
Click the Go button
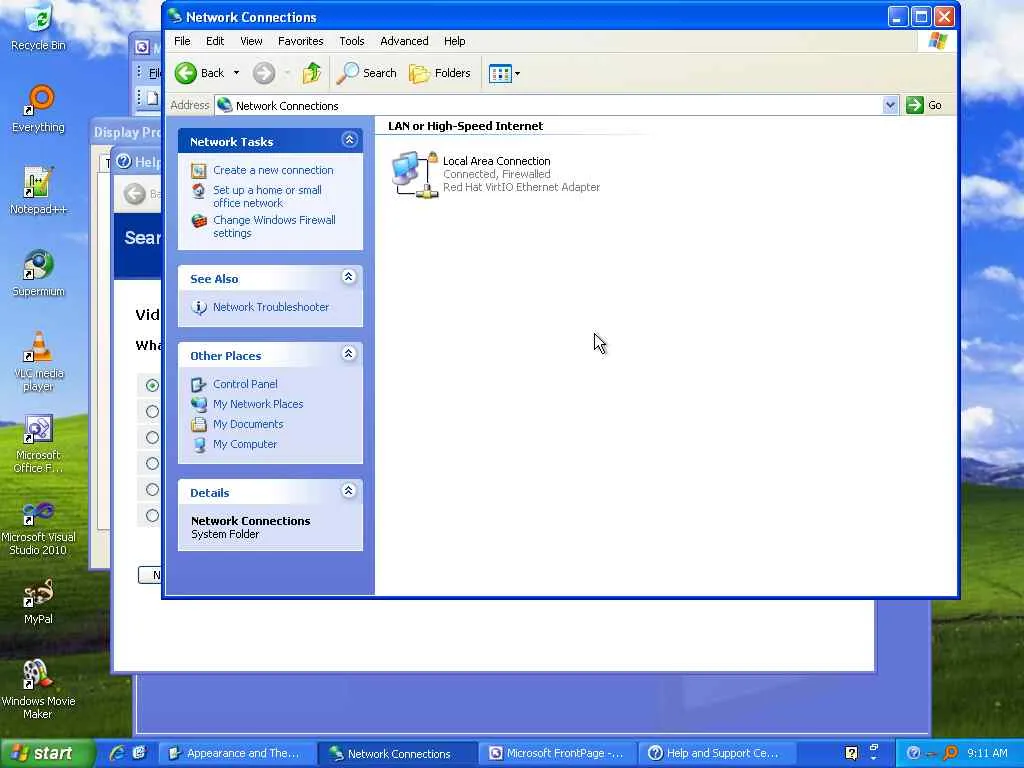tap(924, 105)
